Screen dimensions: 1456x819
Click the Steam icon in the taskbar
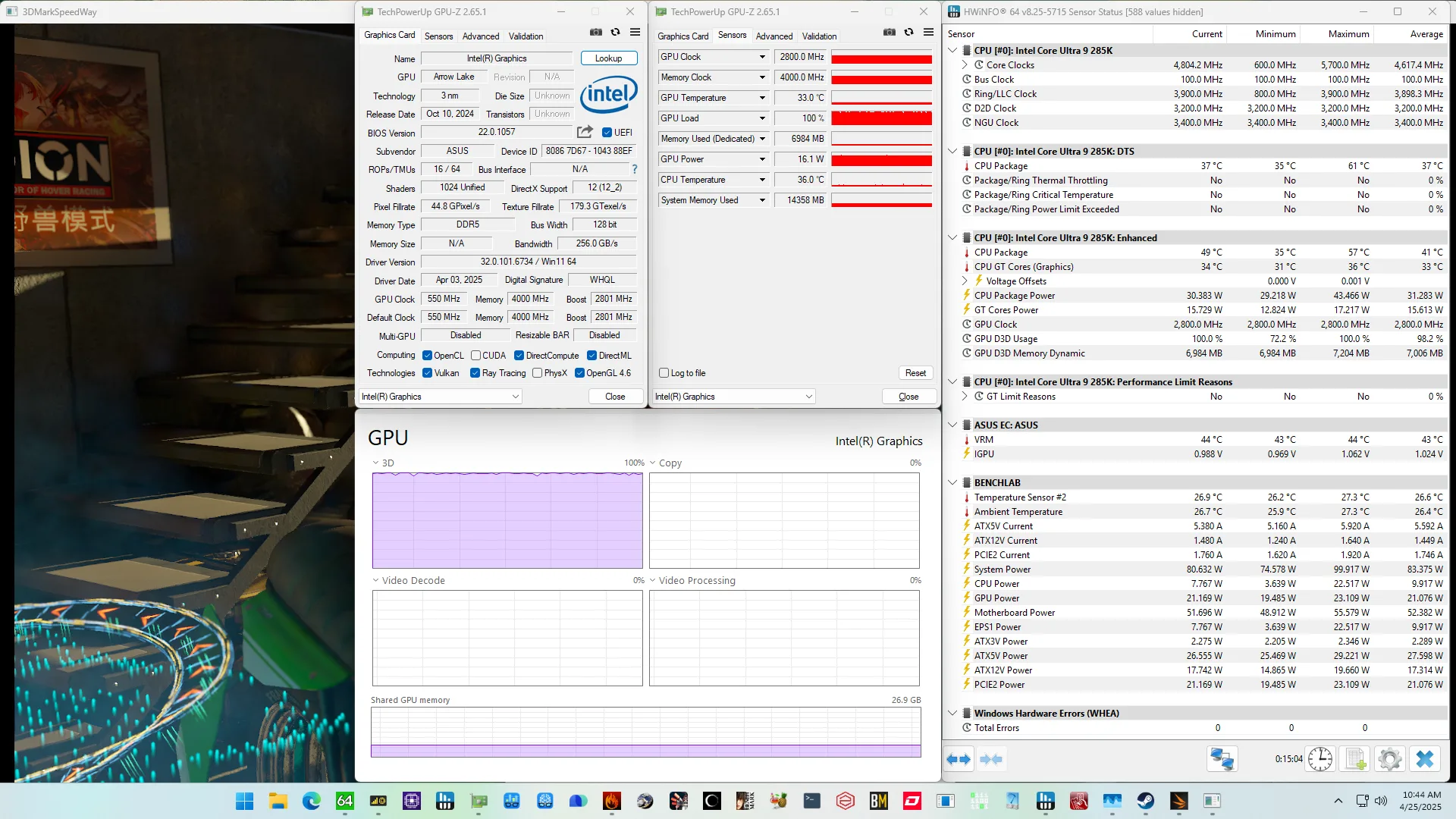point(1145,801)
